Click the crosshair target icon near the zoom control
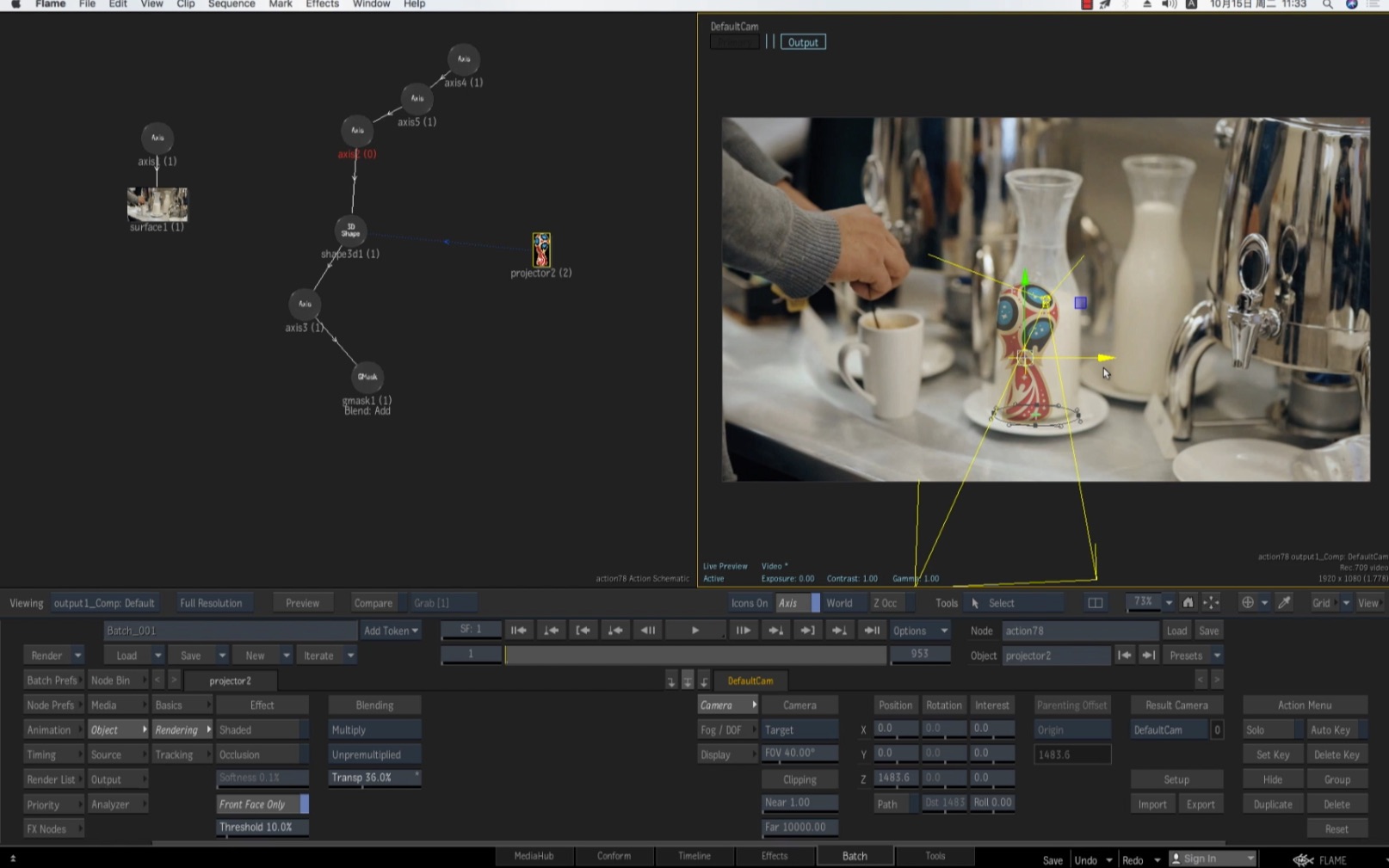The height and width of the screenshot is (868, 1389). click(1247, 602)
